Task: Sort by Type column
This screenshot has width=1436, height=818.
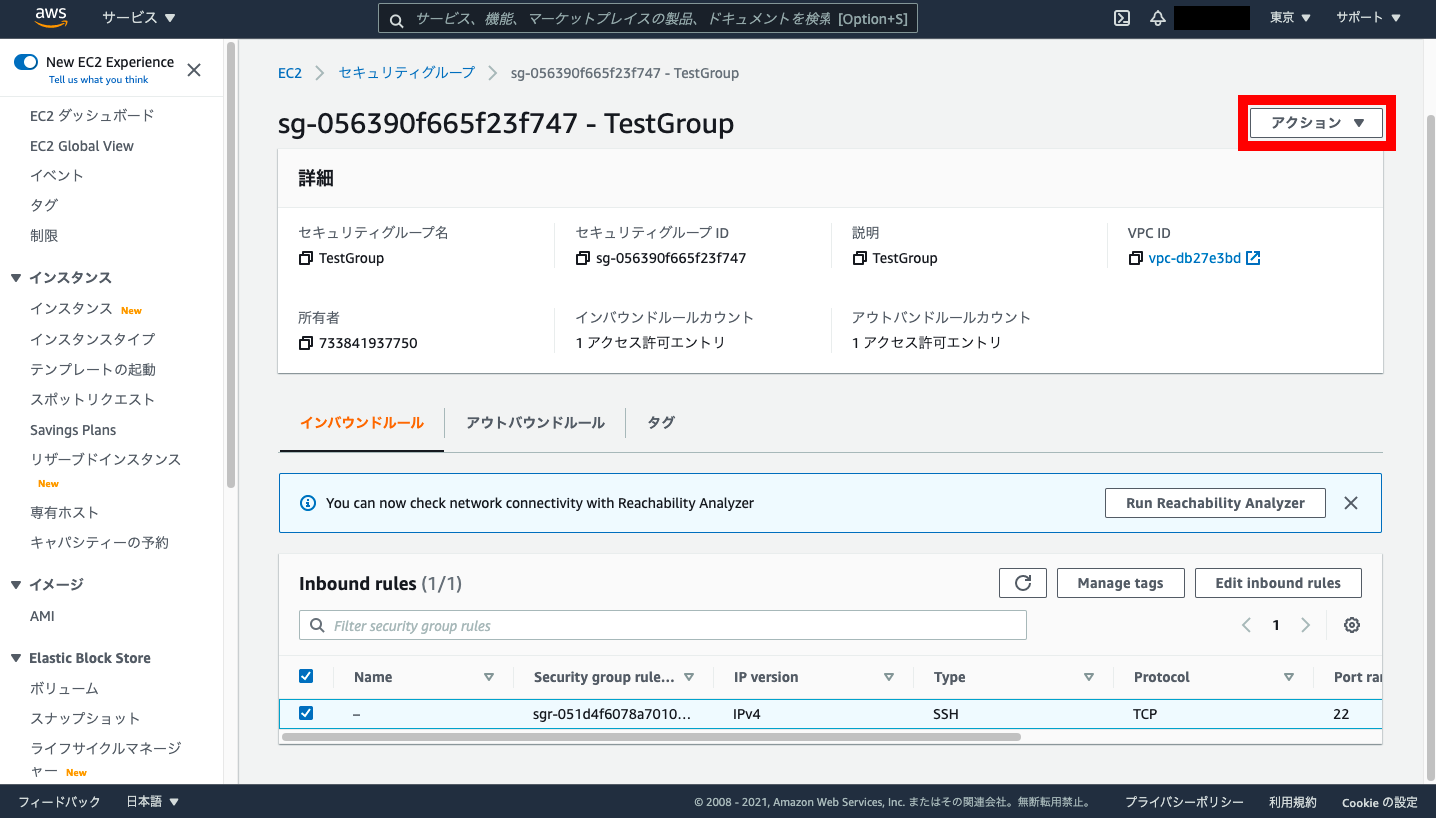Action: point(1089,677)
